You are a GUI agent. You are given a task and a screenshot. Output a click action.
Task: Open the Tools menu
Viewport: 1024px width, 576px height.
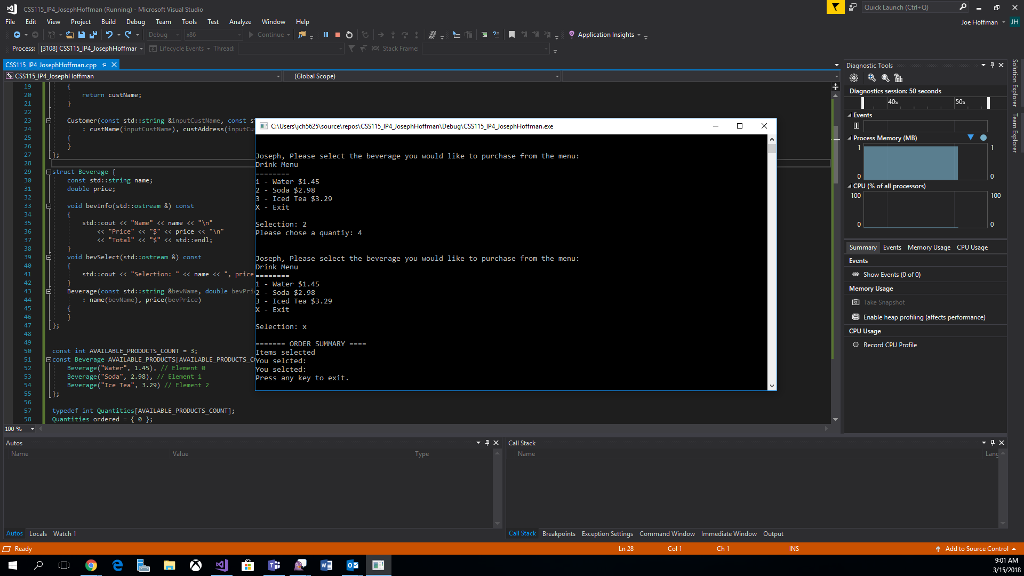tap(189, 22)
